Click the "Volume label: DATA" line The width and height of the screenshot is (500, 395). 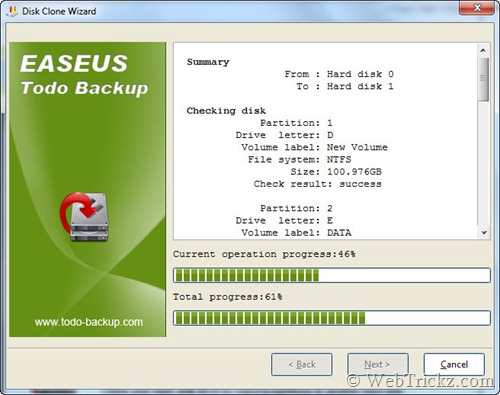pos(296,233)
